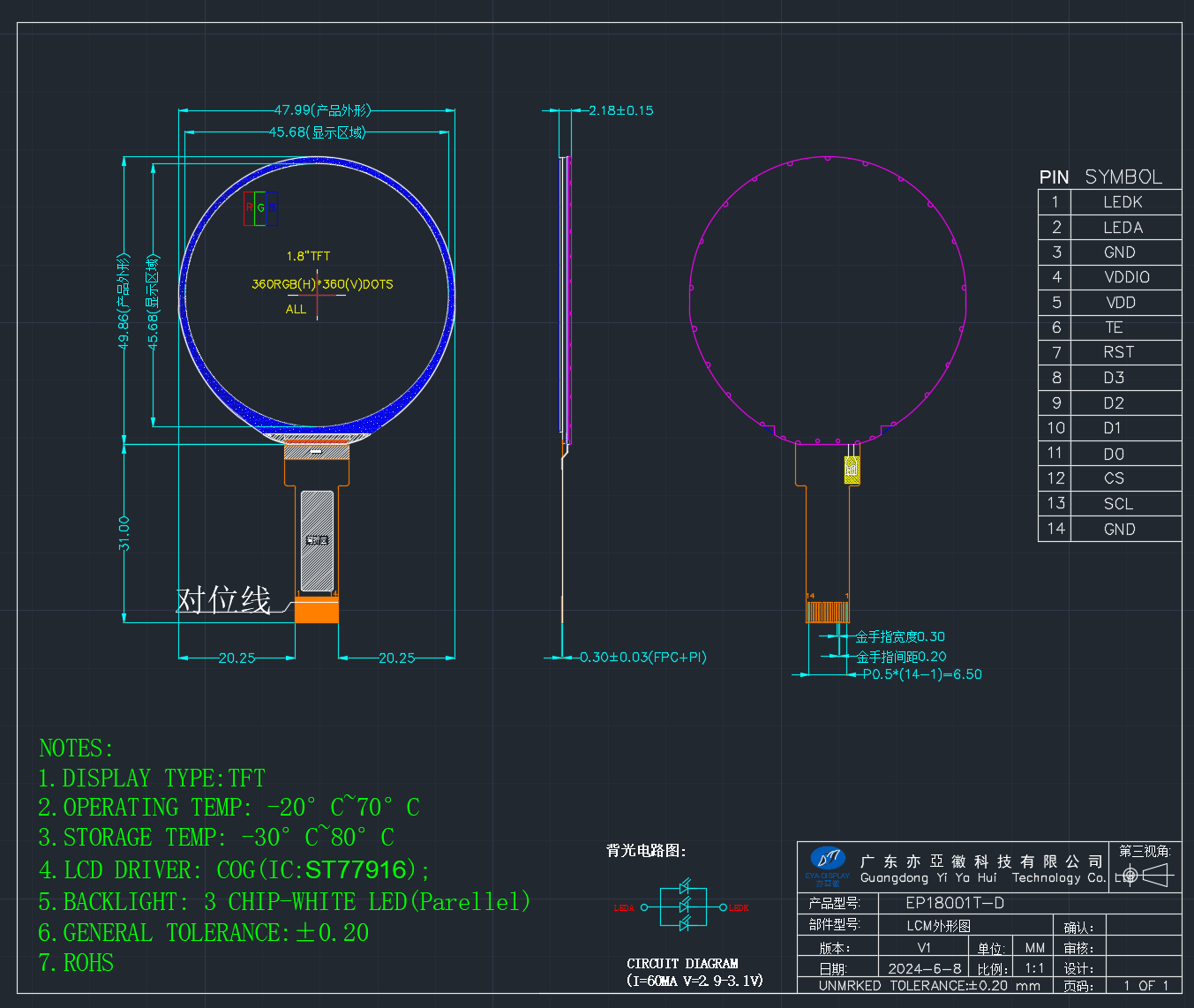
Task: Click the backlight LED circuit diagram symbol
Action: coord(683,906)
